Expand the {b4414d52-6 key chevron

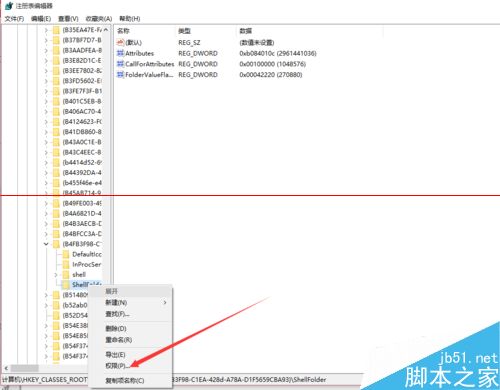[46, 163]
